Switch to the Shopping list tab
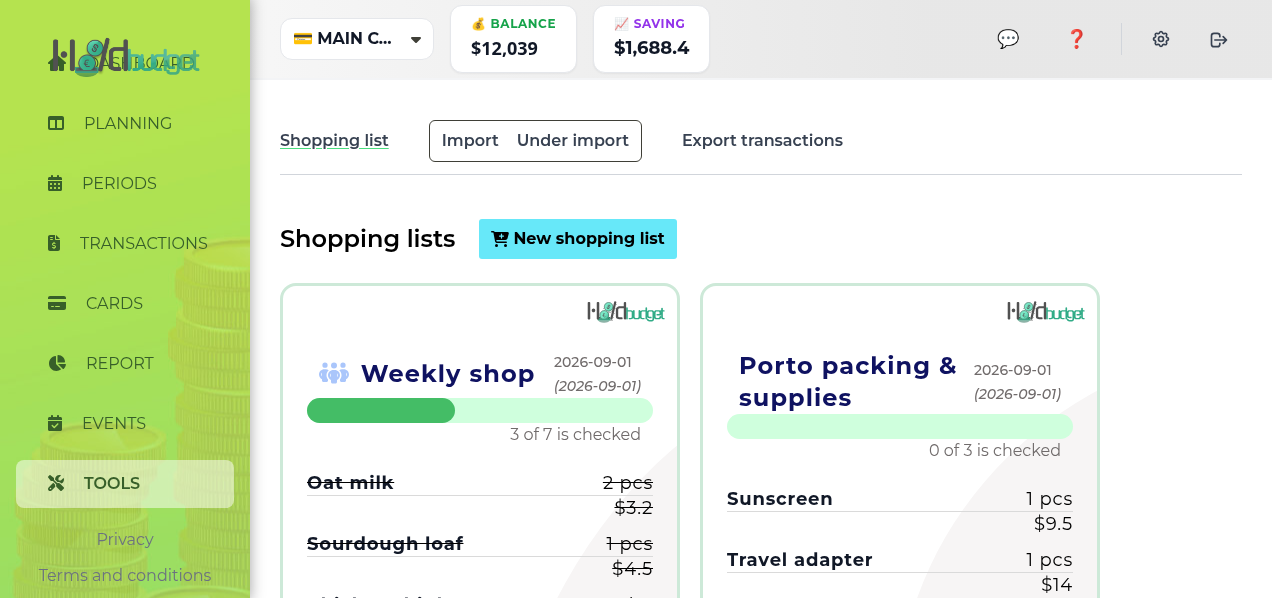The height and width of the screenshot is (598, 1272). click(334, 140)
